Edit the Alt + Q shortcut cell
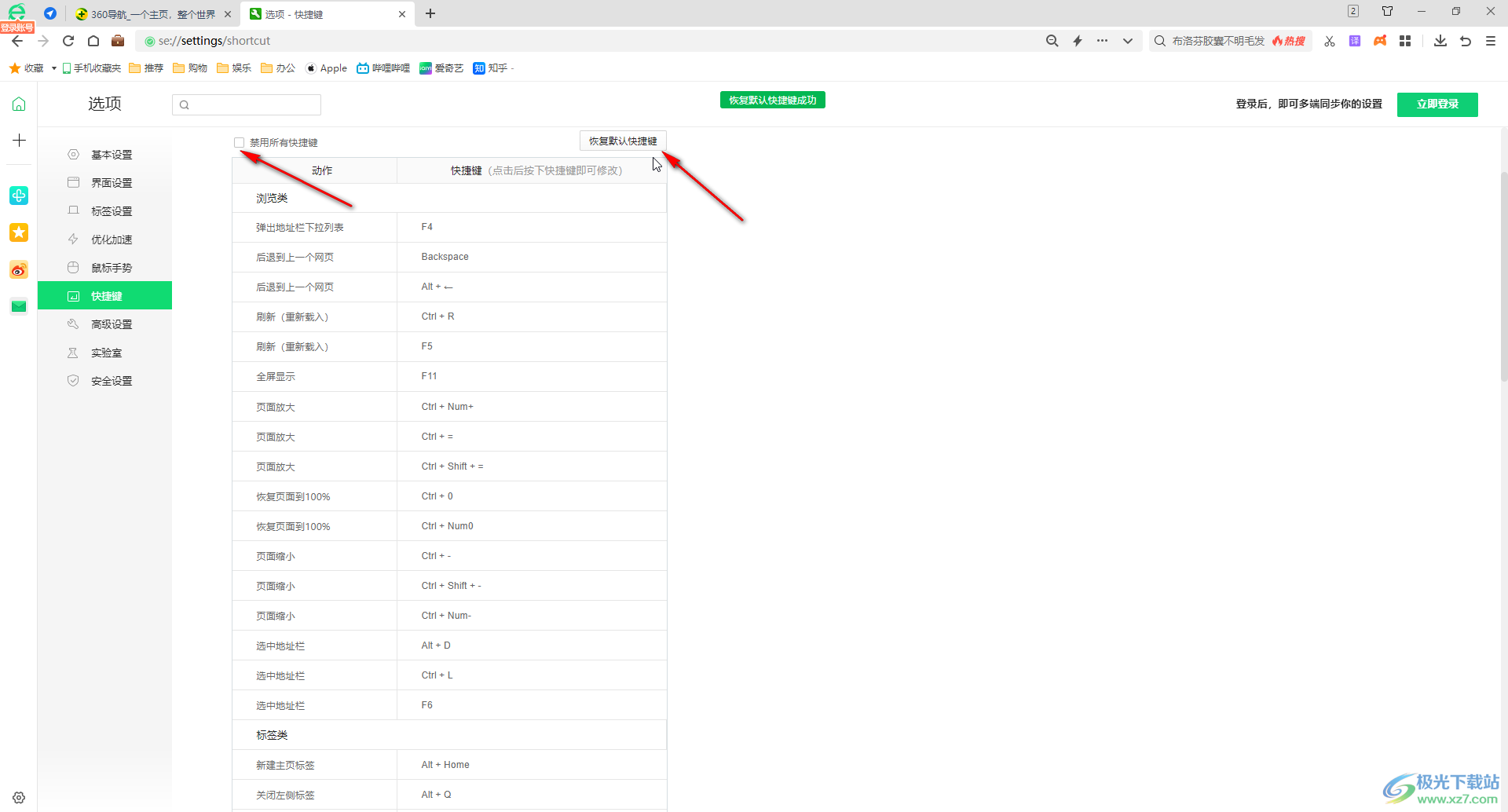This screenshot has width=1508, height=812. coord(532,795)
